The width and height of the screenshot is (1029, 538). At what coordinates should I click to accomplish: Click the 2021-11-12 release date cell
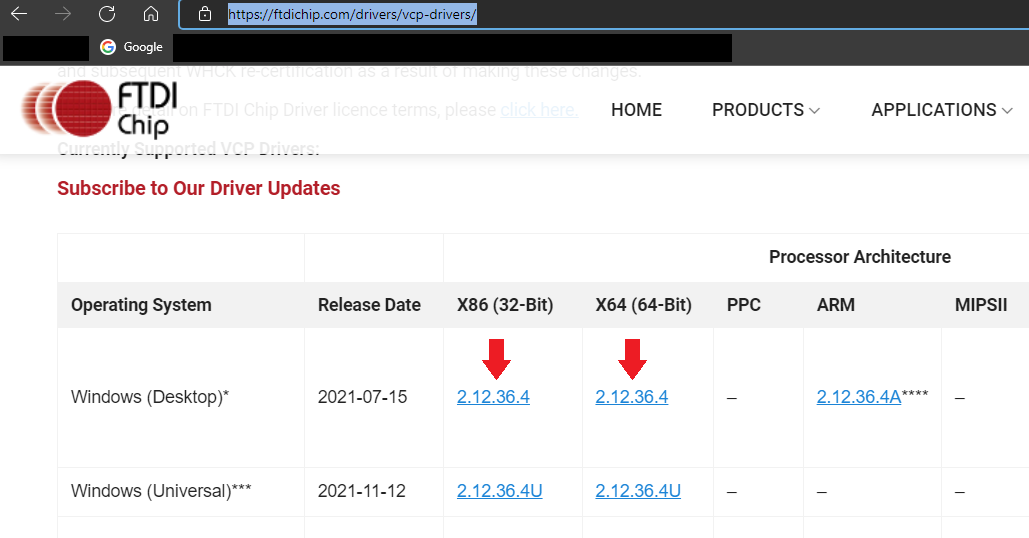tap(362, 491)
